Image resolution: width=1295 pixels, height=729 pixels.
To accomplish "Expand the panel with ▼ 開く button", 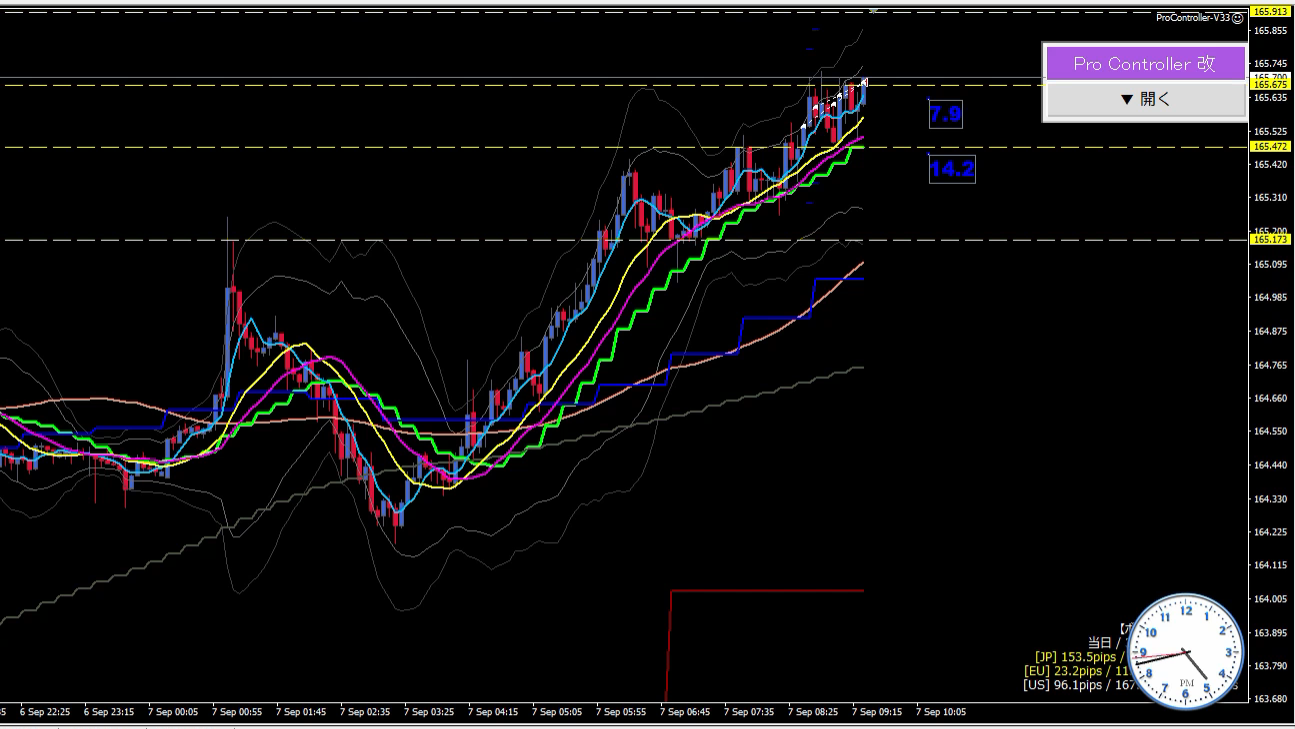I will 1145,99.
